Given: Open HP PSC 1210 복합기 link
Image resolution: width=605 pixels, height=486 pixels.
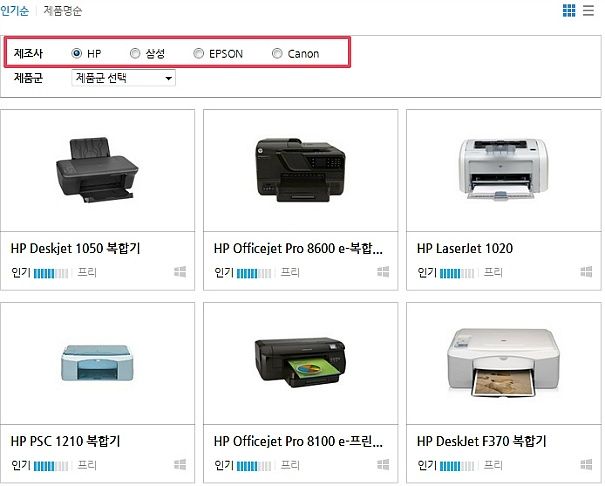Looking at the screenshot, I should [66, 441].
